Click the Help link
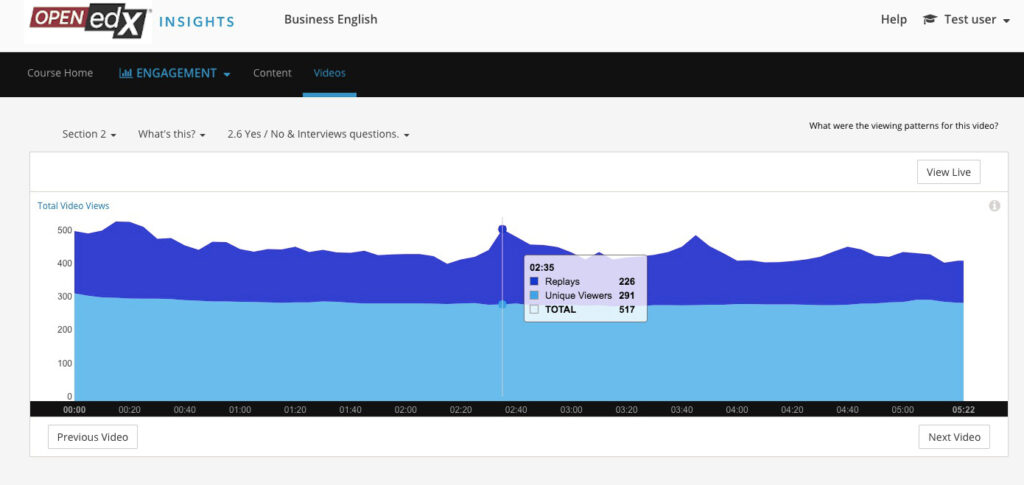 click(893, 20)
